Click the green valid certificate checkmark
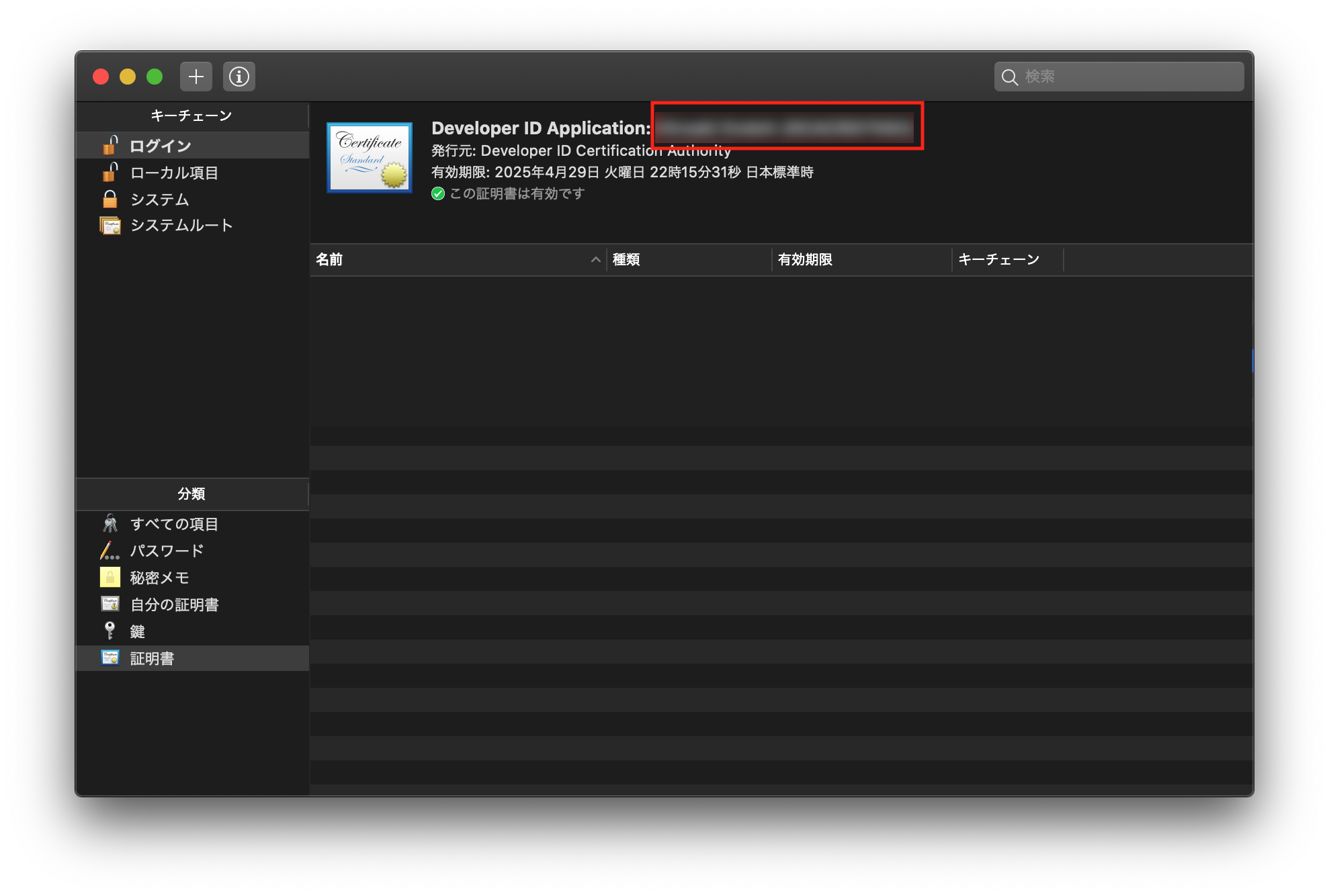 [x=438, y=194]
